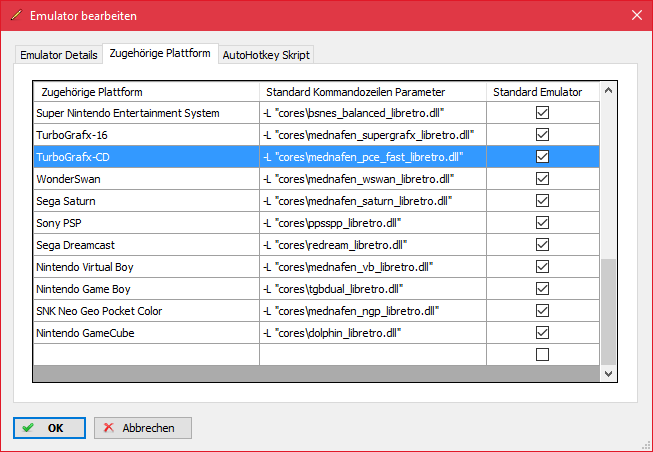Screen dimensions: 653x452
Task: Click the empty platform cell in last row
Action: coord(146,355)
